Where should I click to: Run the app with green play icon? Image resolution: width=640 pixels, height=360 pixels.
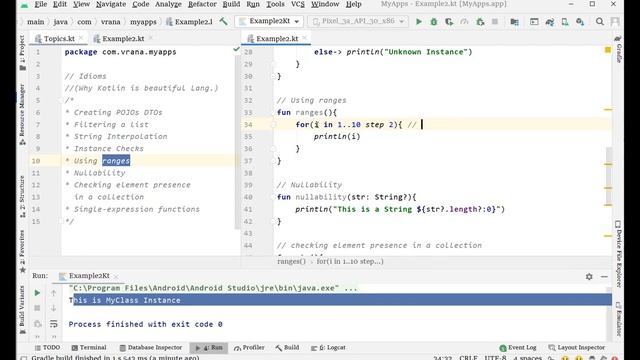(x=418, y=22)
